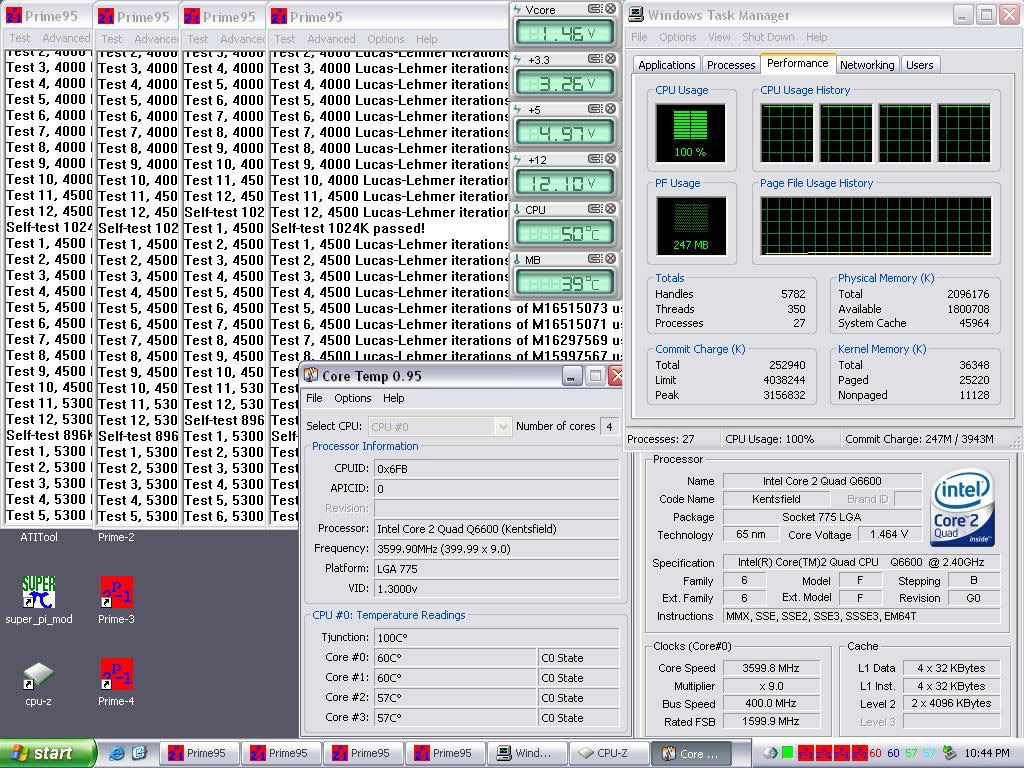Click the Internet Explorer quick launch icon
The image size is (1024, 768).
[117, 753]
